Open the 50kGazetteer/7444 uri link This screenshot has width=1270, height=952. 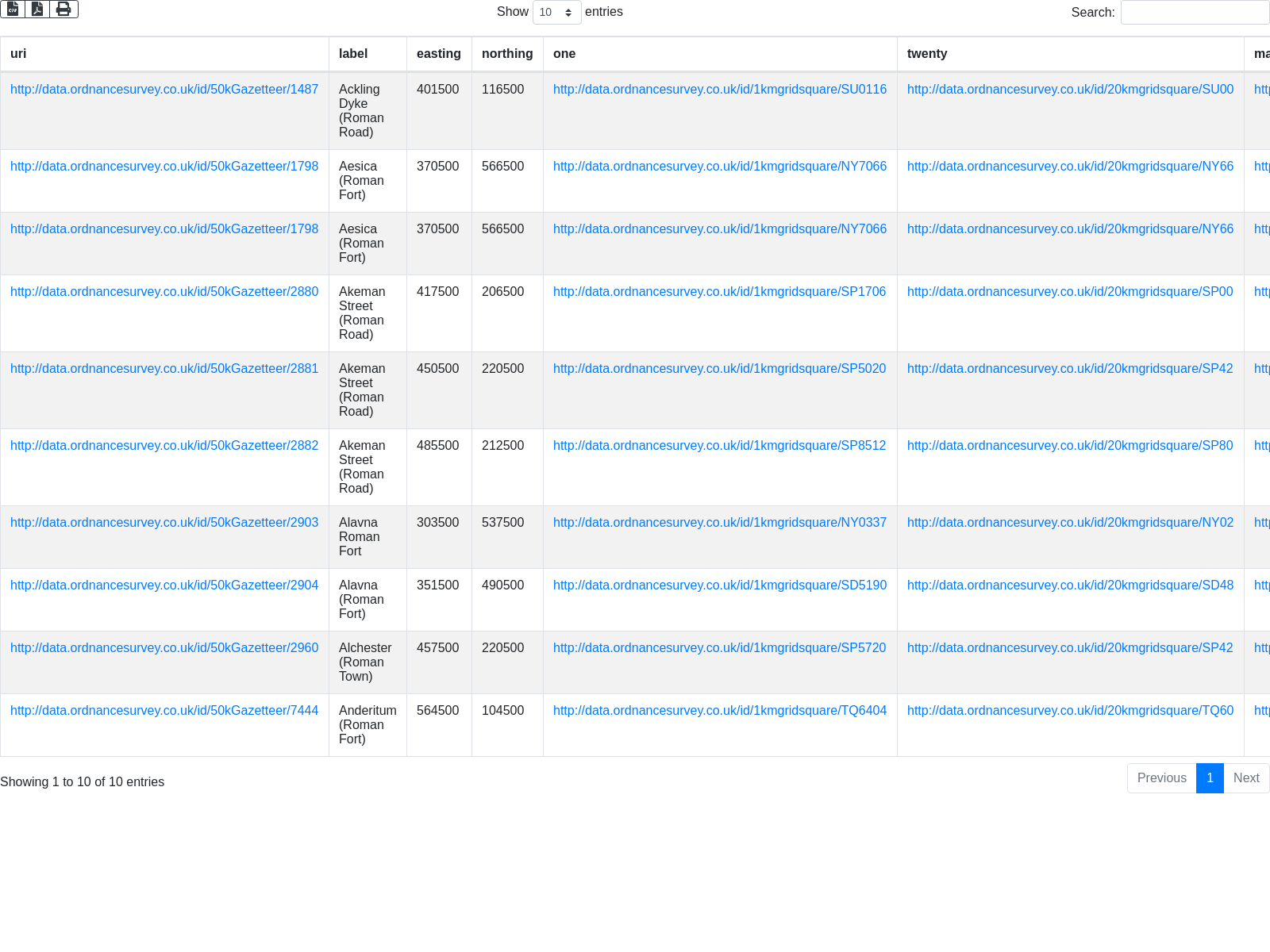pyautogui.click(x=164, y=711)
